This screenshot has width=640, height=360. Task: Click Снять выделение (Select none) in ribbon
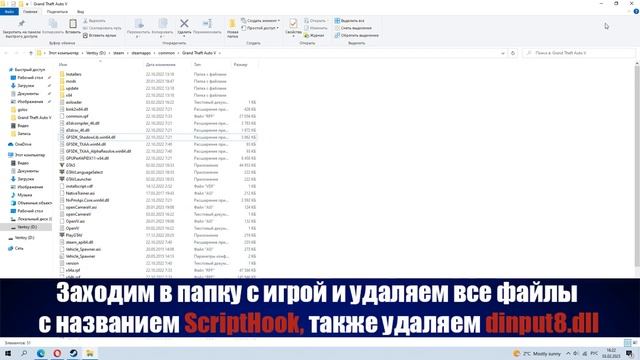[353, 28]
